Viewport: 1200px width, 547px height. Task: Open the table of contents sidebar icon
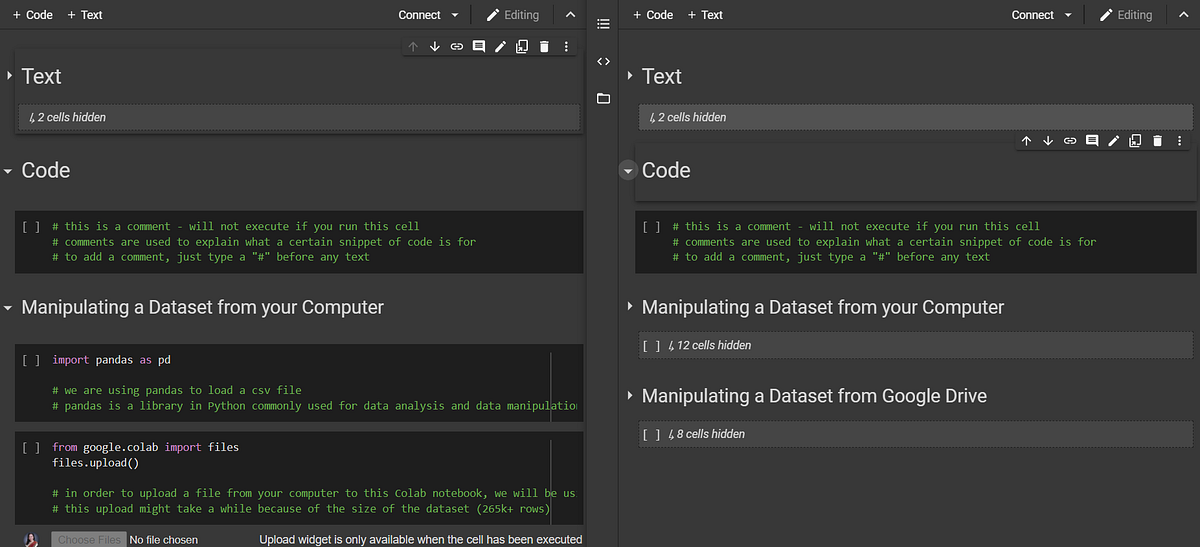click(603, 22)
